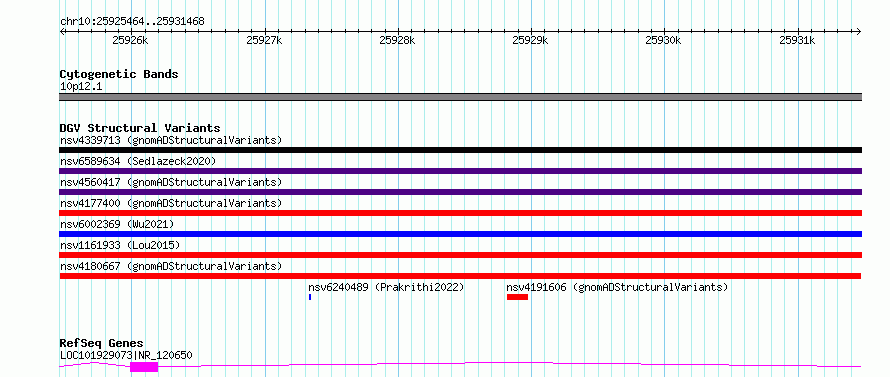
Task: Click the short red nsv4191606 variant bar
Action: tap(518, 297)
